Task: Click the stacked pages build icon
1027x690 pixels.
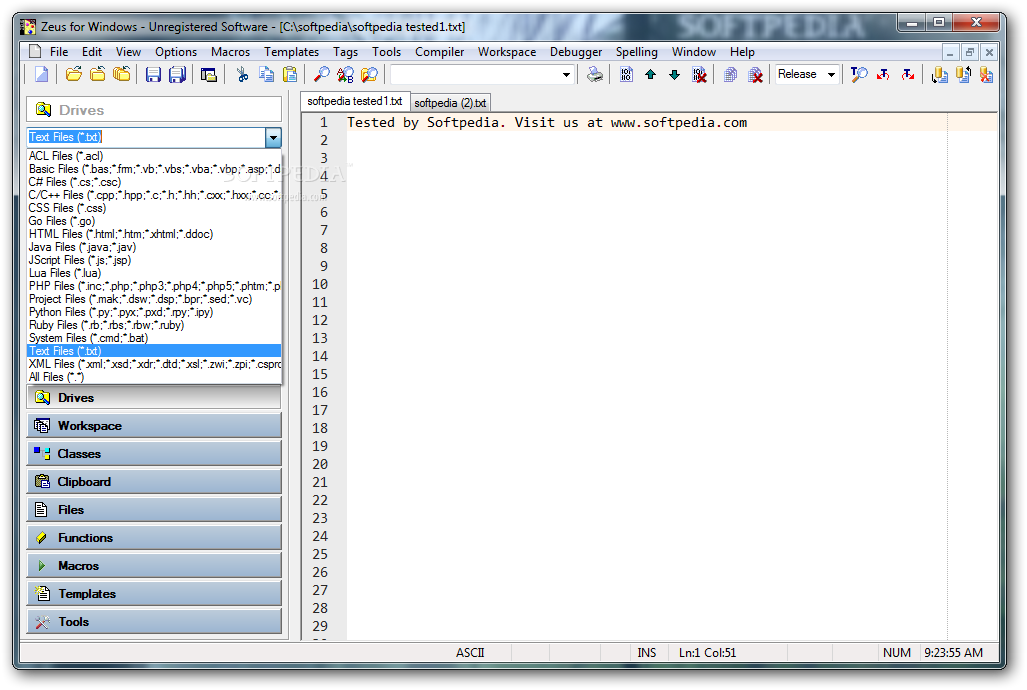Action: [x=731, y=75]
